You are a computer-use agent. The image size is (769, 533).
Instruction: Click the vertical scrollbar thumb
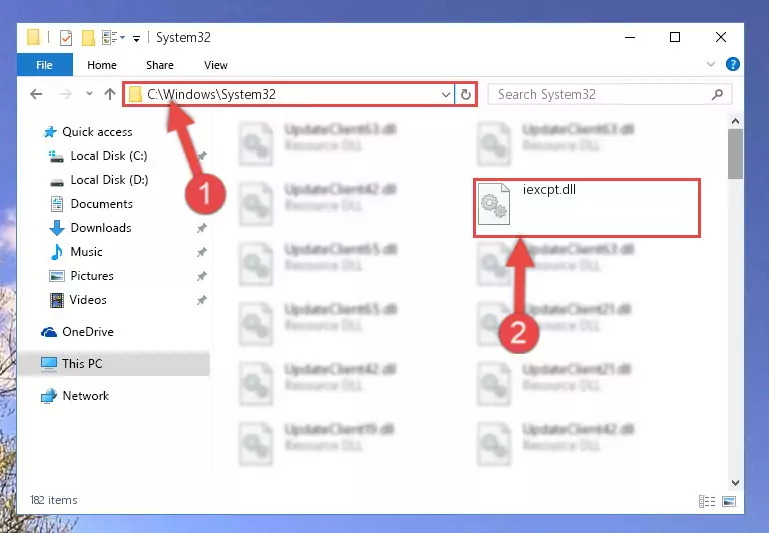(735, 154)
